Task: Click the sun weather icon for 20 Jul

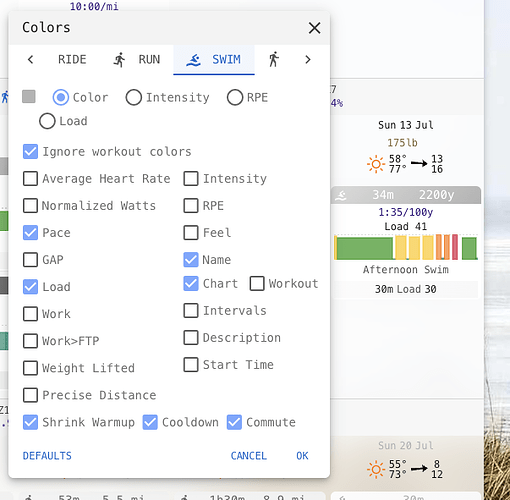Action: (x=376, y=469)
